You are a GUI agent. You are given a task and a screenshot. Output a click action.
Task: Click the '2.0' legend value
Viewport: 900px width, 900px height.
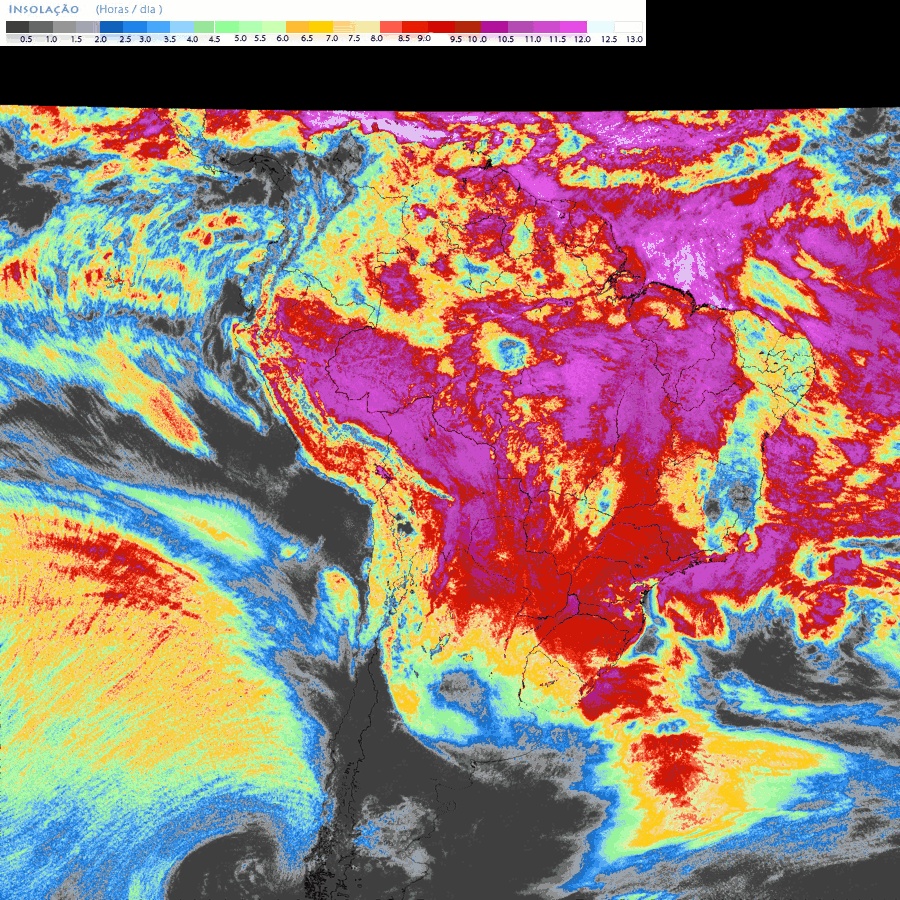[x=100, y=40]
